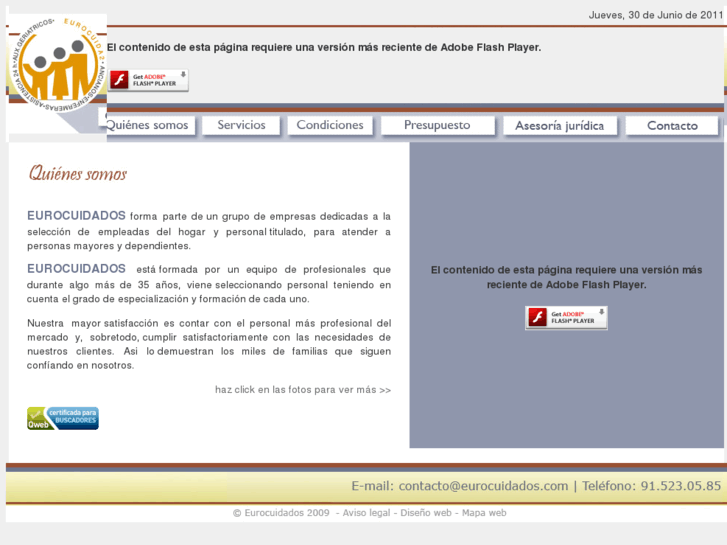The image size is (727, 545).
Task: Go to the Condiciones page
Action: coord(330,125)
